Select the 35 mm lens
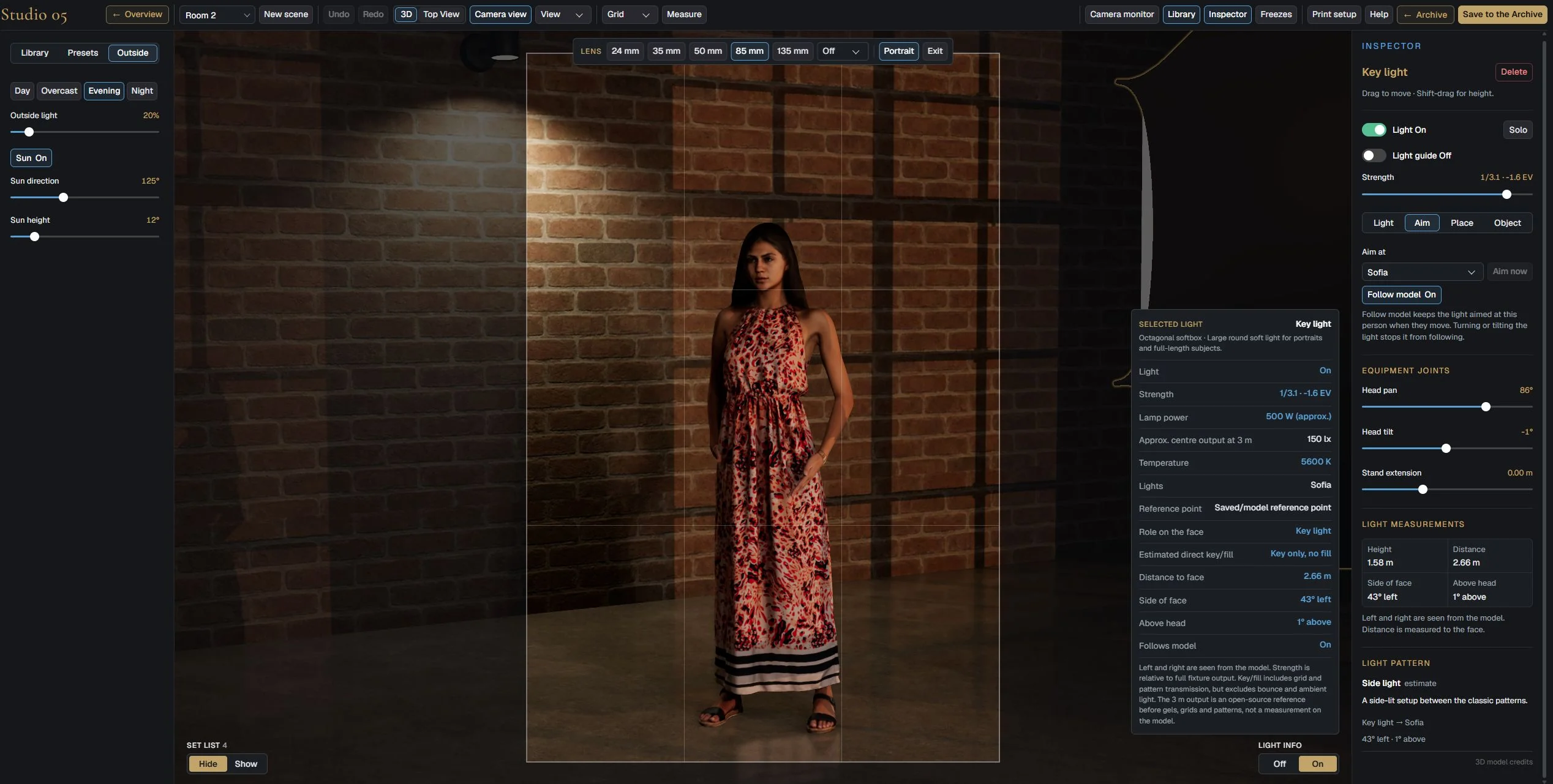Image resolution: width=1553 pixels, height=784 pixels. (666, 51)
